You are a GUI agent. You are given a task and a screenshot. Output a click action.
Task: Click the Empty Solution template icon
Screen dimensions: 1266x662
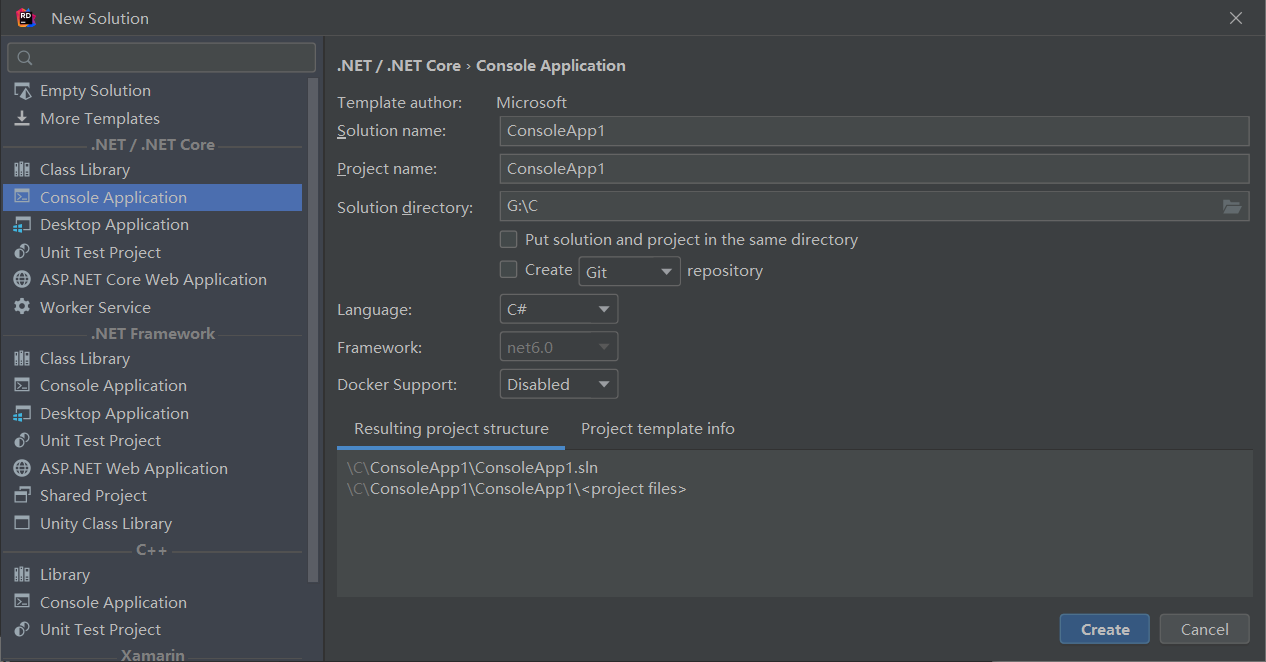(22, 91)
